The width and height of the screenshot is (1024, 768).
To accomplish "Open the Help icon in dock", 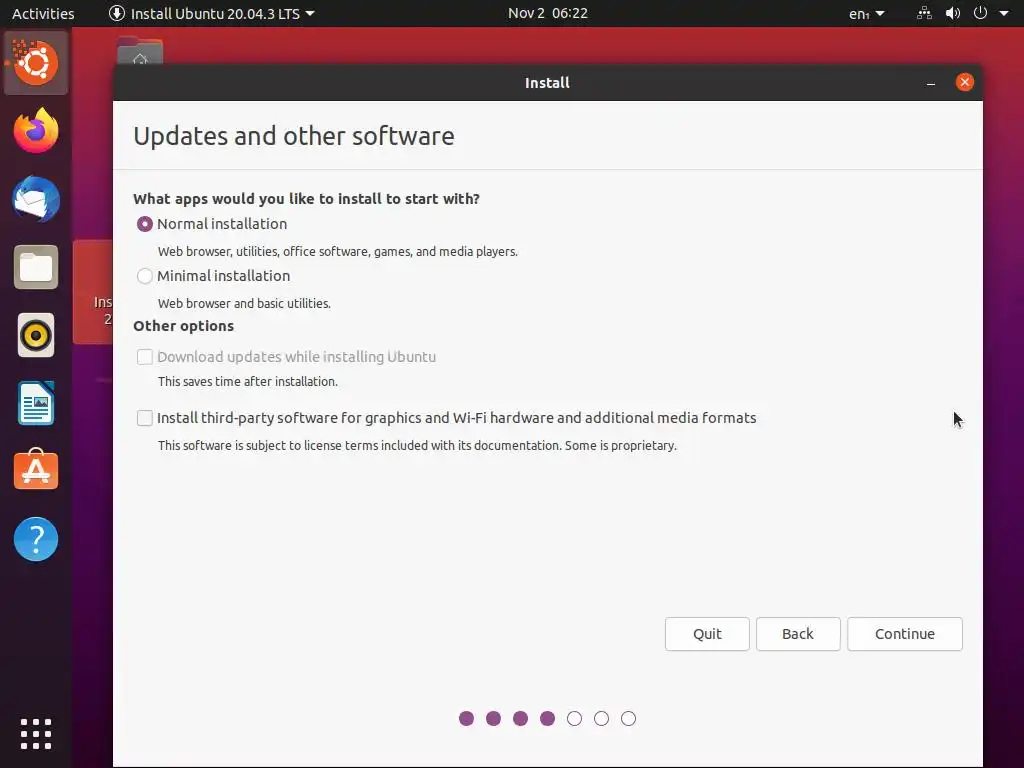I will pos(36,539).
